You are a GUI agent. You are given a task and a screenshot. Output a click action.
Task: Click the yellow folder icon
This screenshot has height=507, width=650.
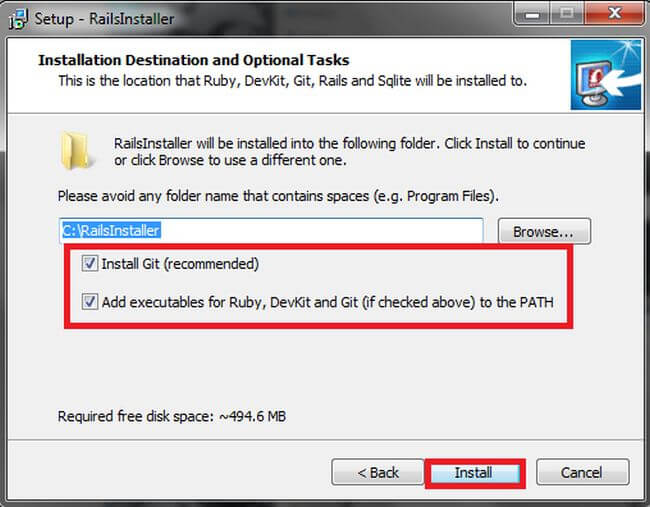click(x=78, y=149)
